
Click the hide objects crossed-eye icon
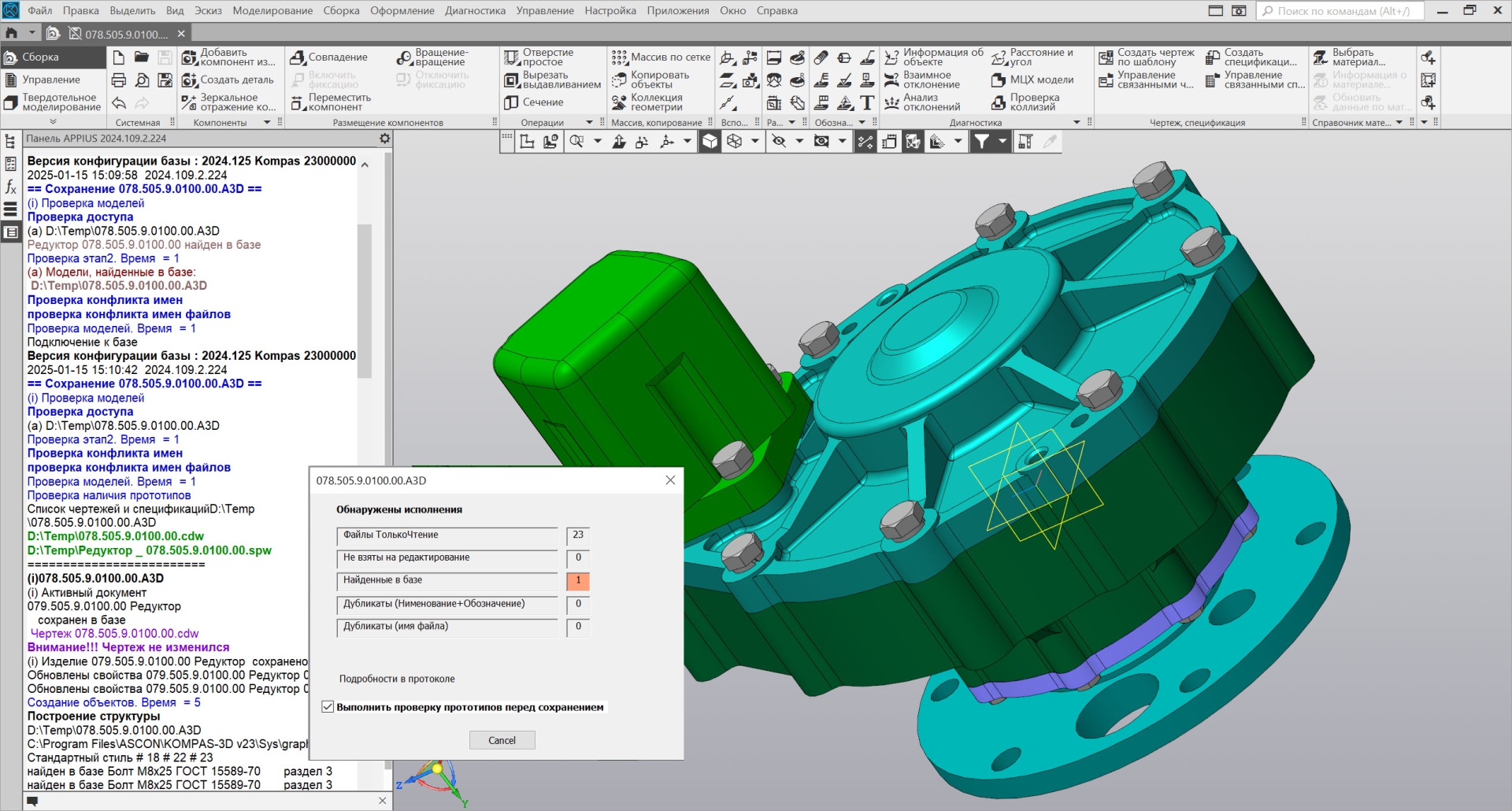click(x=780, y=142)
